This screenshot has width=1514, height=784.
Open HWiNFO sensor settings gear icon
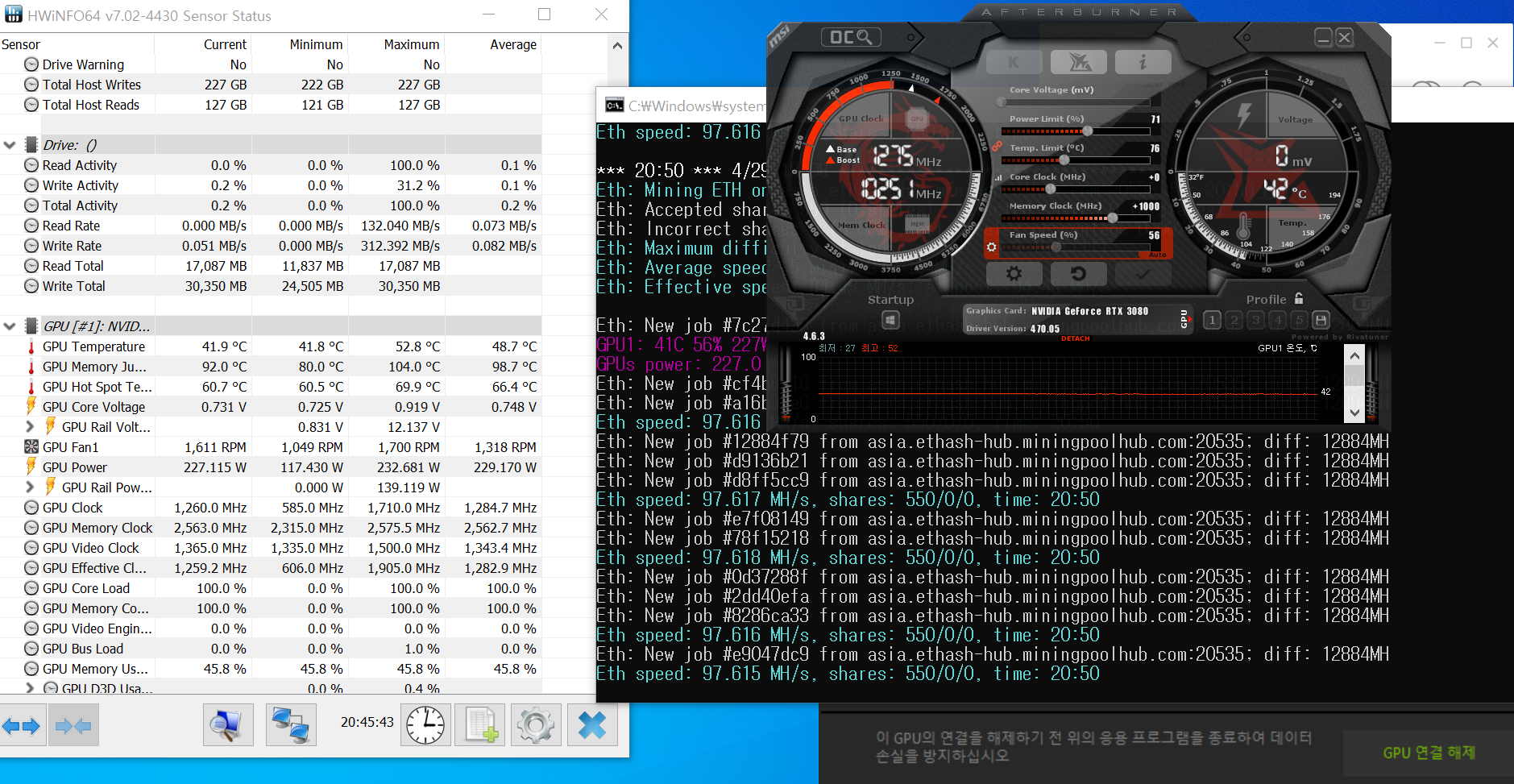pyautogui.click(x=536, y=725)
